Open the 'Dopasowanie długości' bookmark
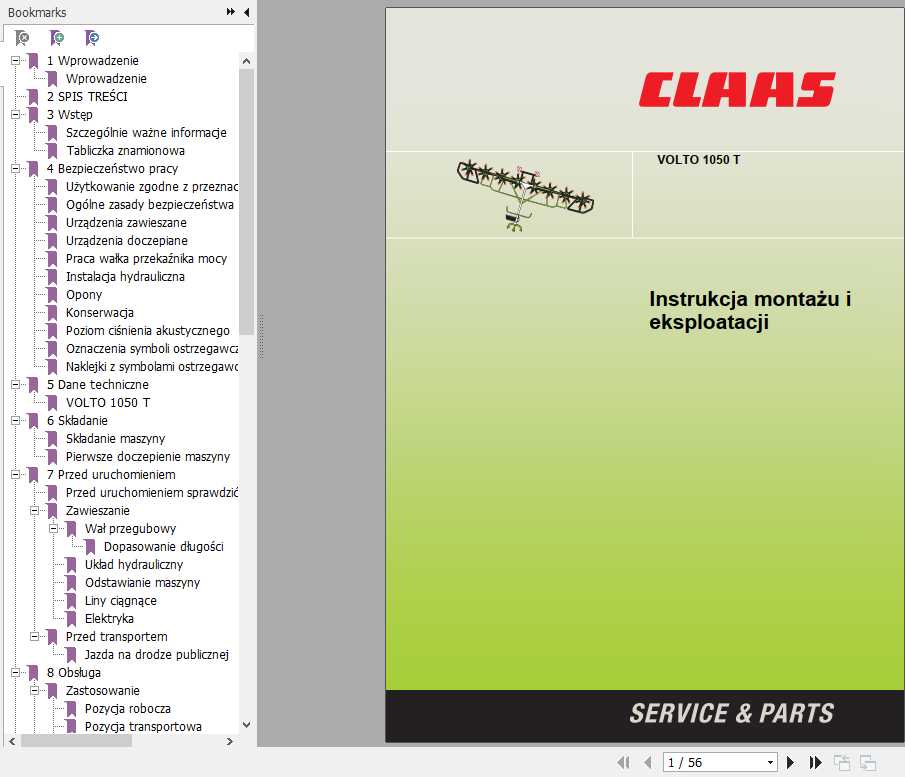This screenshot has width=905, height=777. [163, 546]
